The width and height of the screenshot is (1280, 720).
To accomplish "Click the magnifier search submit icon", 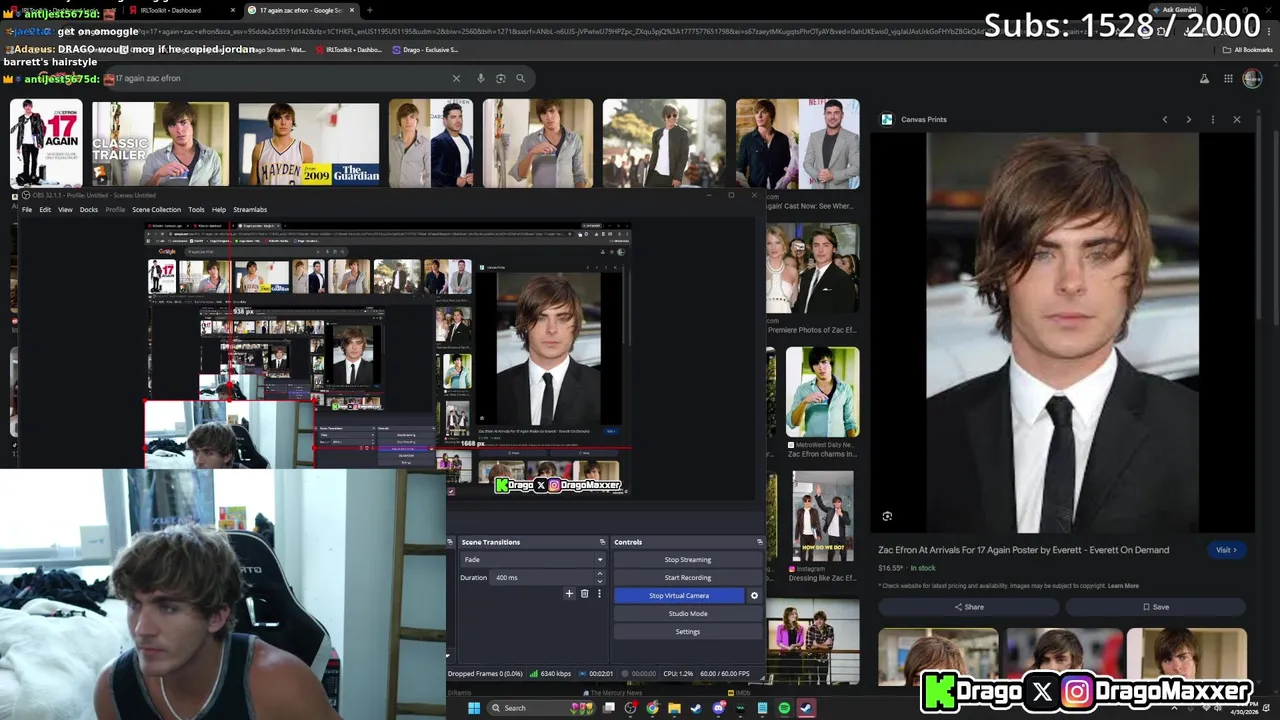I will (520, 78).
